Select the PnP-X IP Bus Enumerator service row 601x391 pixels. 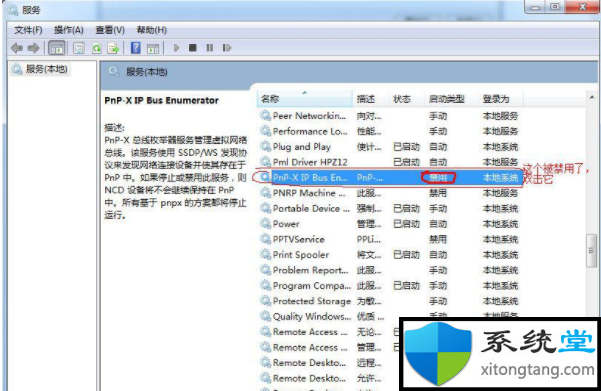[389, 177]
